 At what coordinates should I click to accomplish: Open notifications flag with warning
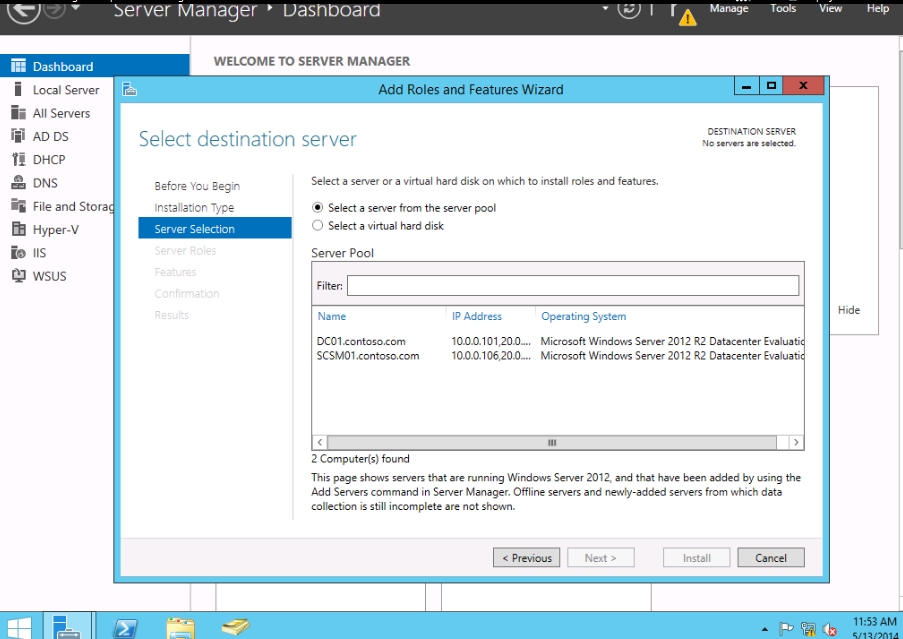(x=684, y=13)
